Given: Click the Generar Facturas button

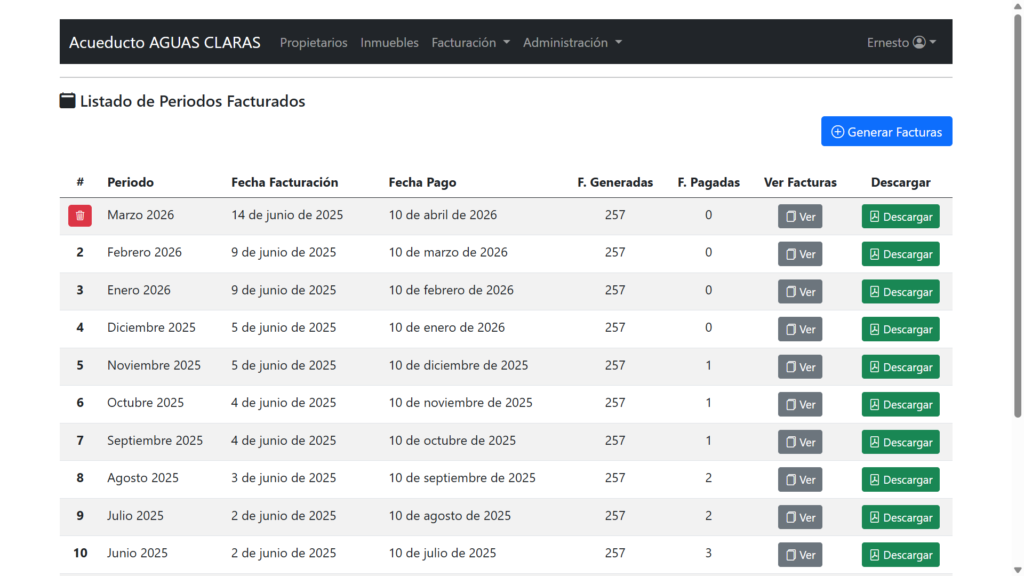Looking at the screenshot, I should (x=886, y=132).
